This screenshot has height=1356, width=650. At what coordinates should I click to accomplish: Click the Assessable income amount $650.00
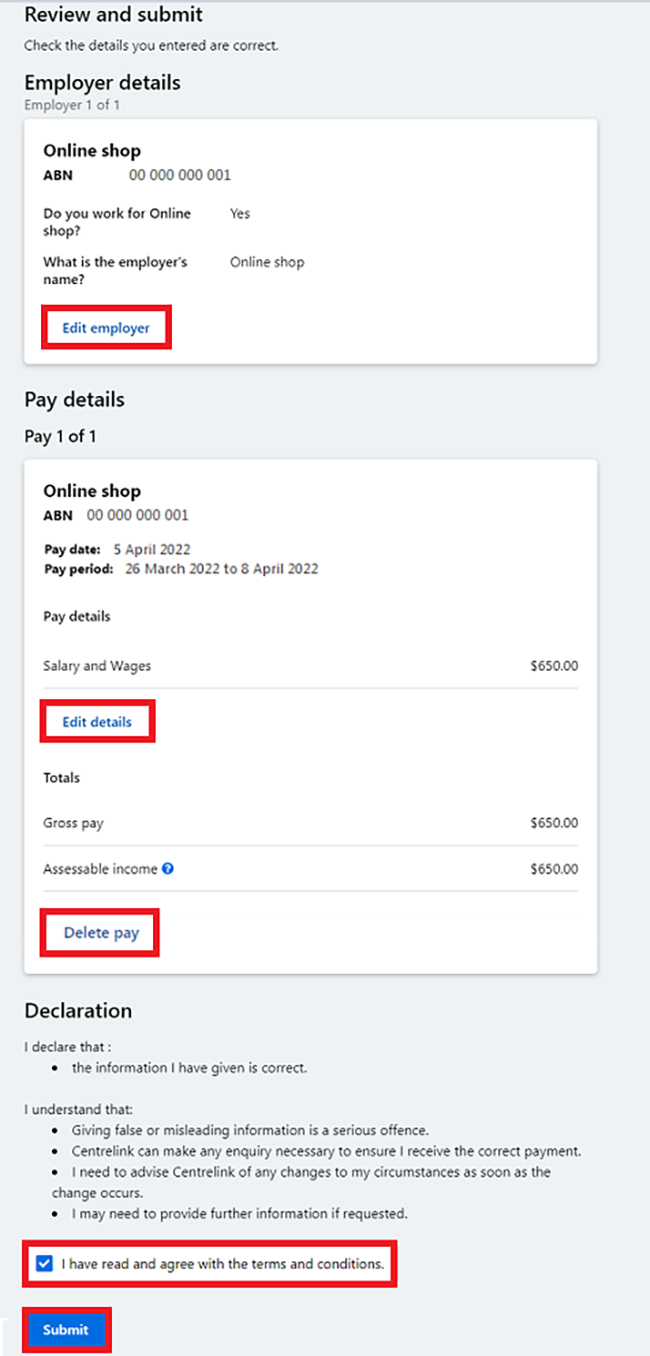(554, 868)
